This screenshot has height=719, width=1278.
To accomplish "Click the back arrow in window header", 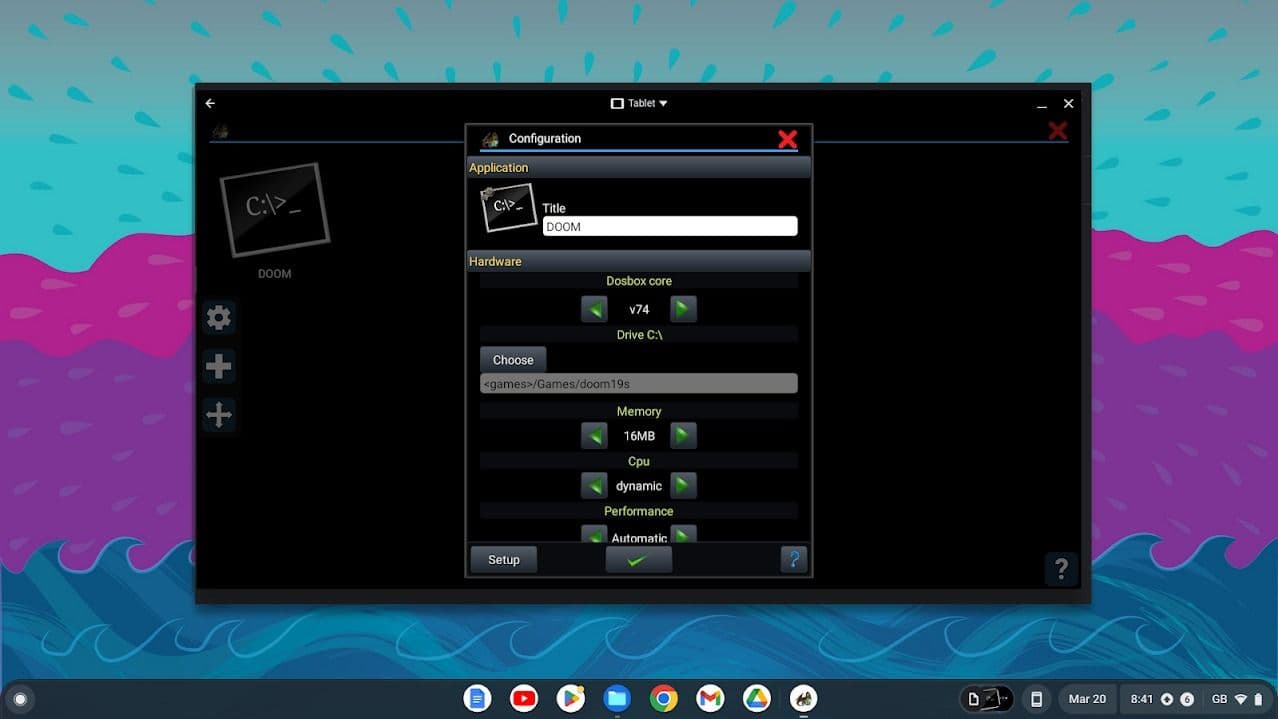I will (210, 103).
